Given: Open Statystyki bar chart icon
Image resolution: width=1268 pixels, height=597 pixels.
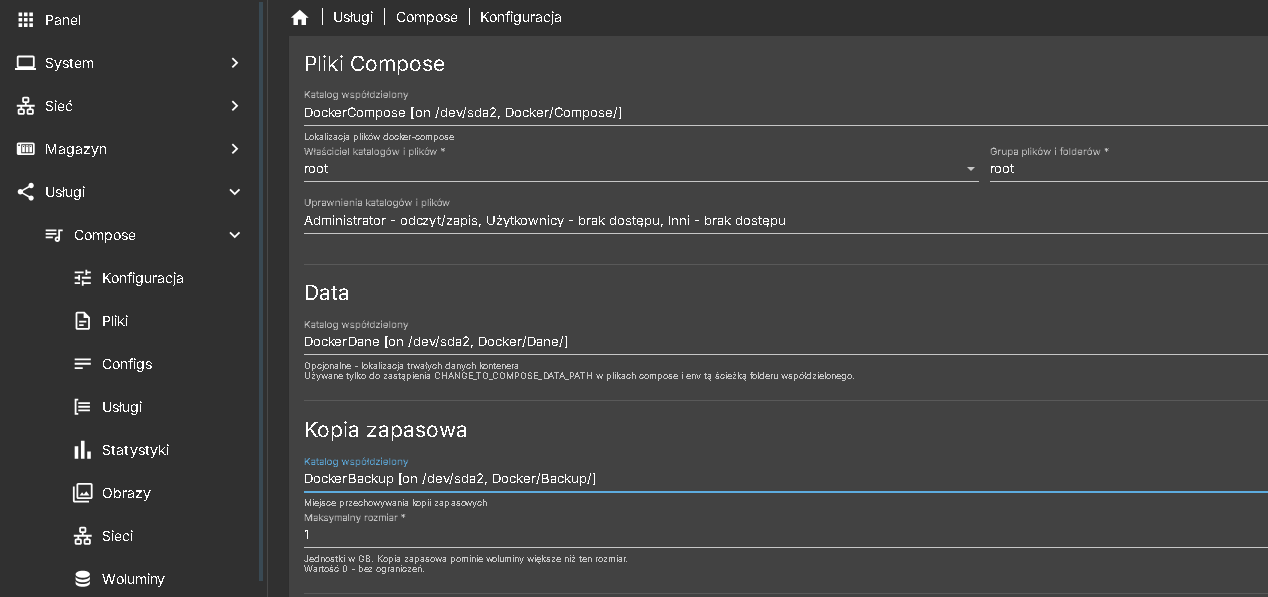Looking at the screenshot, I should [83, 450].
